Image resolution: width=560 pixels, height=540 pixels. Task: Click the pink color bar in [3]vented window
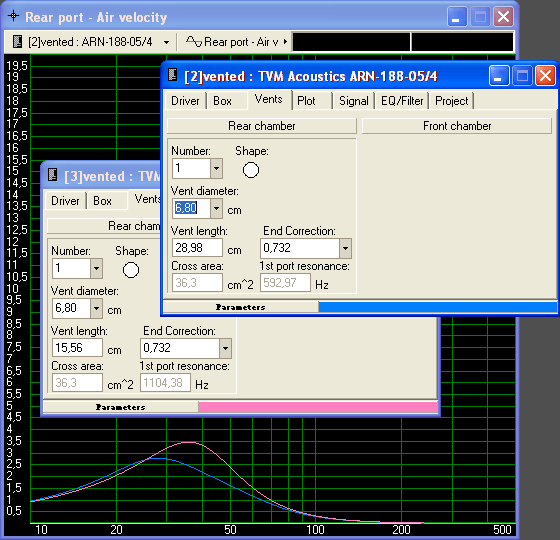coord(318,407)
